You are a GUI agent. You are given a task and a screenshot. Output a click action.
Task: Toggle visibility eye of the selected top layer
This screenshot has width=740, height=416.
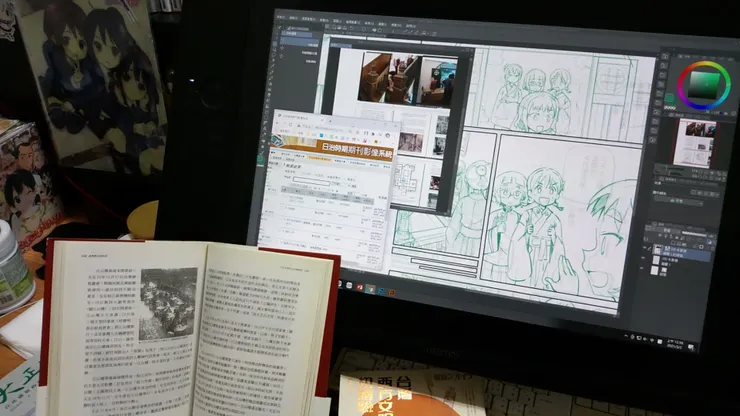coord(644,247)
